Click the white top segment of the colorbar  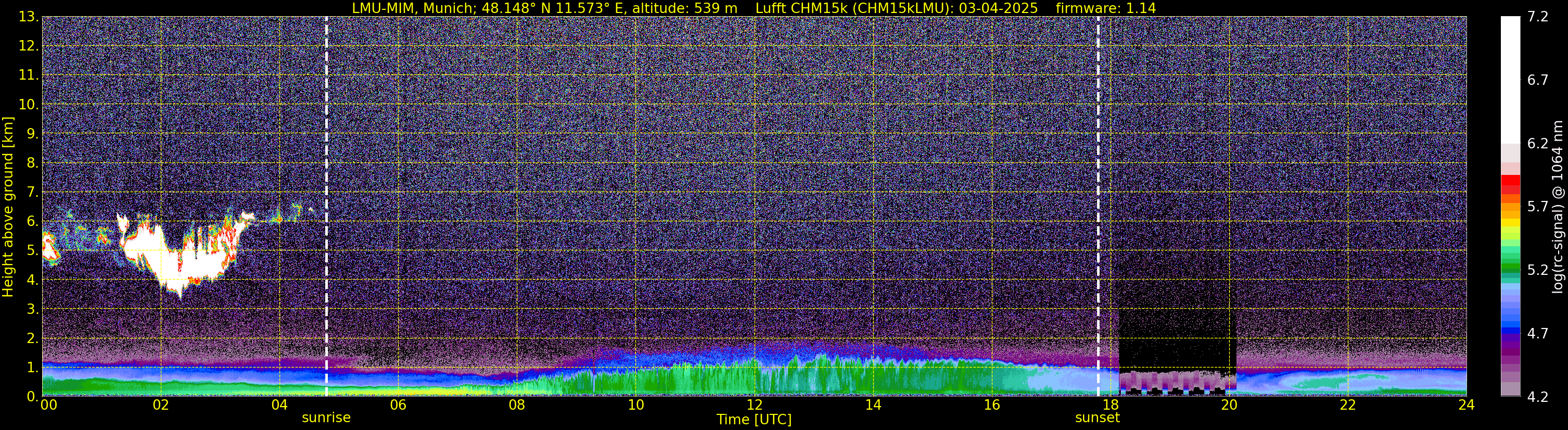pyautogui.click(x=1510, y=80)
